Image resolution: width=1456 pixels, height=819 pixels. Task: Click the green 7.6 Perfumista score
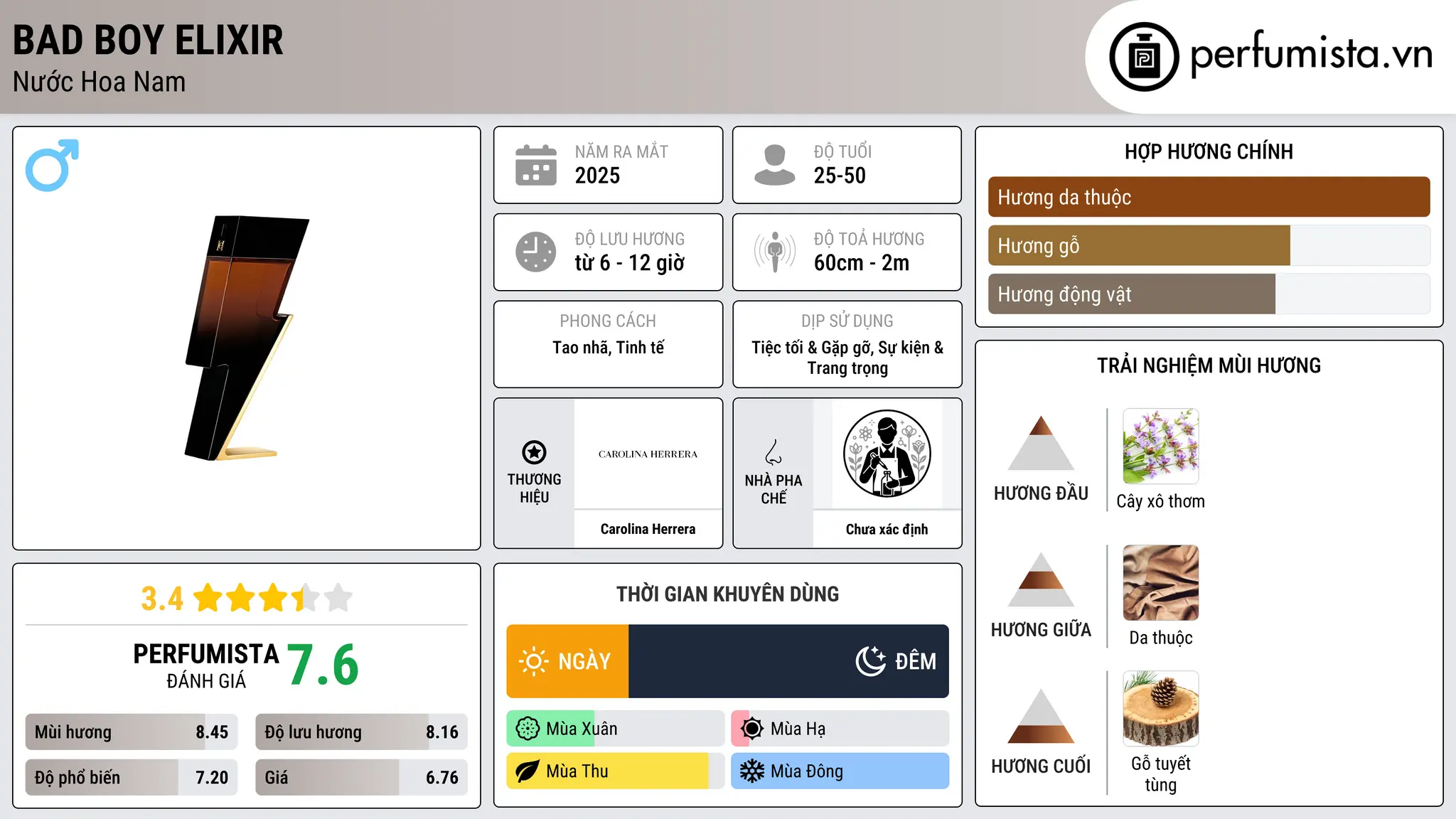[x=323, y=665]
